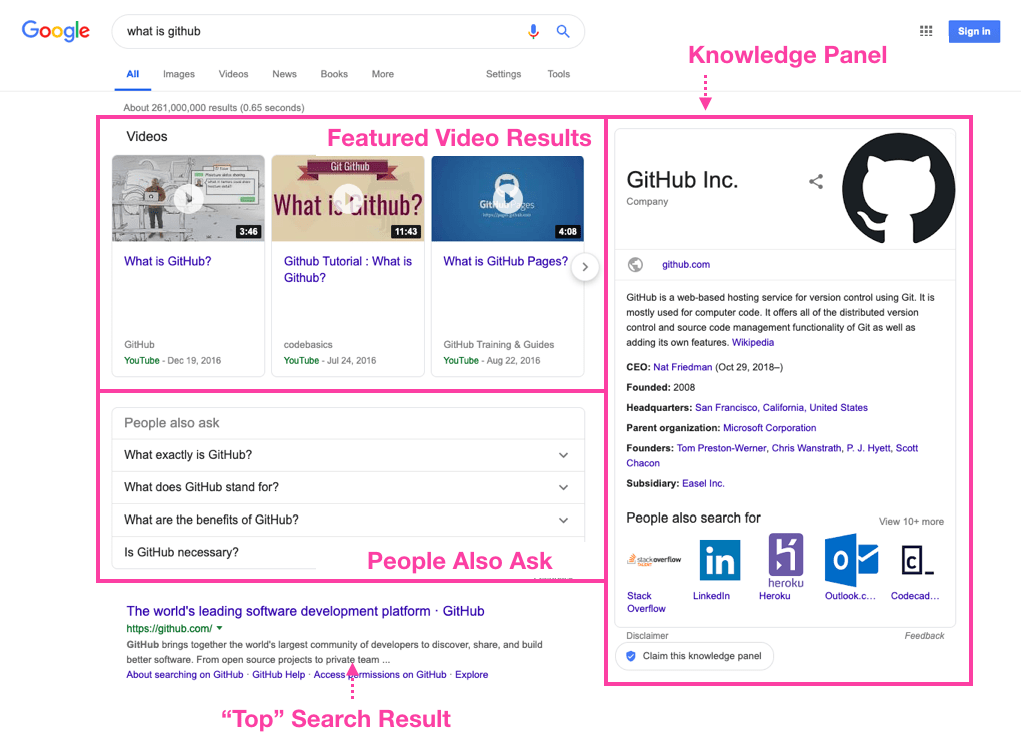The width and height of the screenshot is (1021, 745).
Task: Click the Google logo
Action: 56,31
